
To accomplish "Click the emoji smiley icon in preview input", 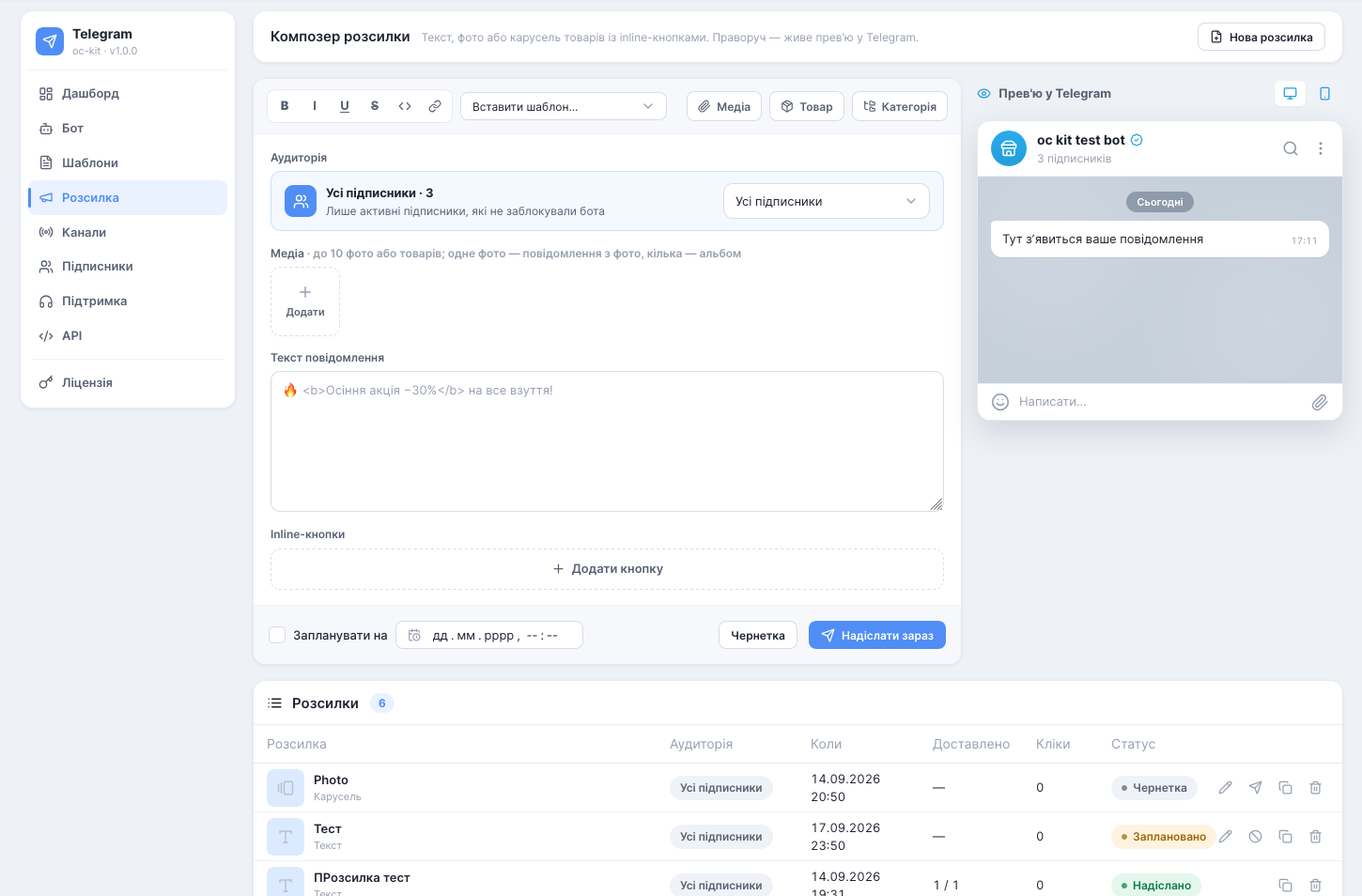I will [1000, 402].
